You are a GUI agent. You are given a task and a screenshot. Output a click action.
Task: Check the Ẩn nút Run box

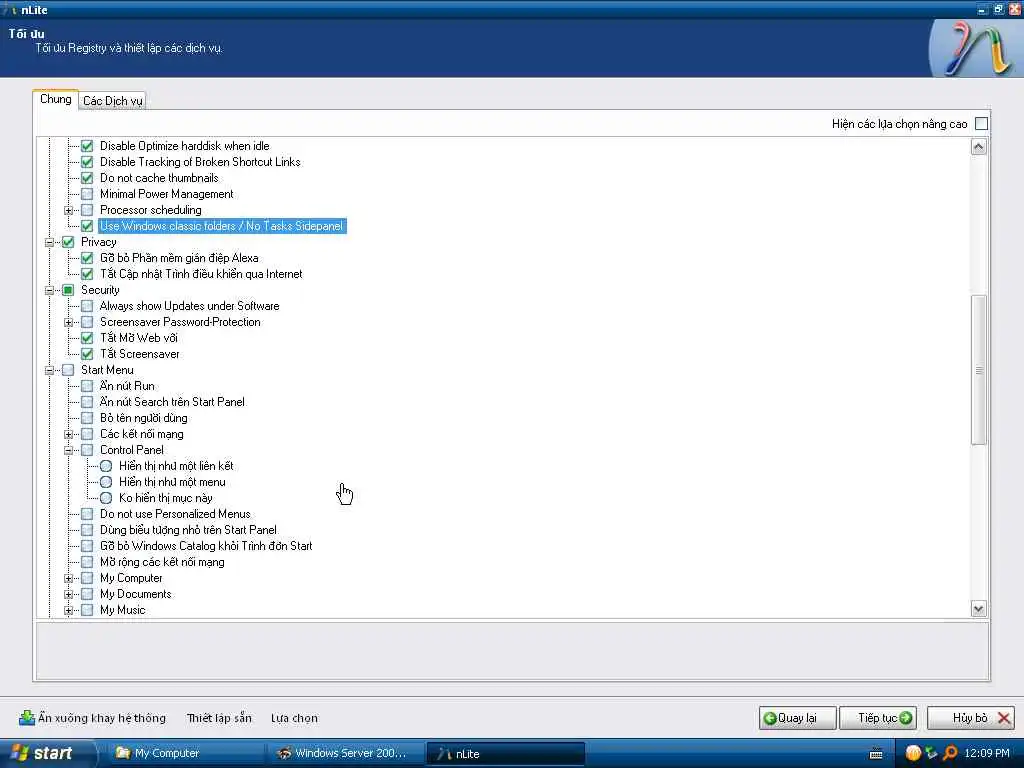click(x=87, y=386)
